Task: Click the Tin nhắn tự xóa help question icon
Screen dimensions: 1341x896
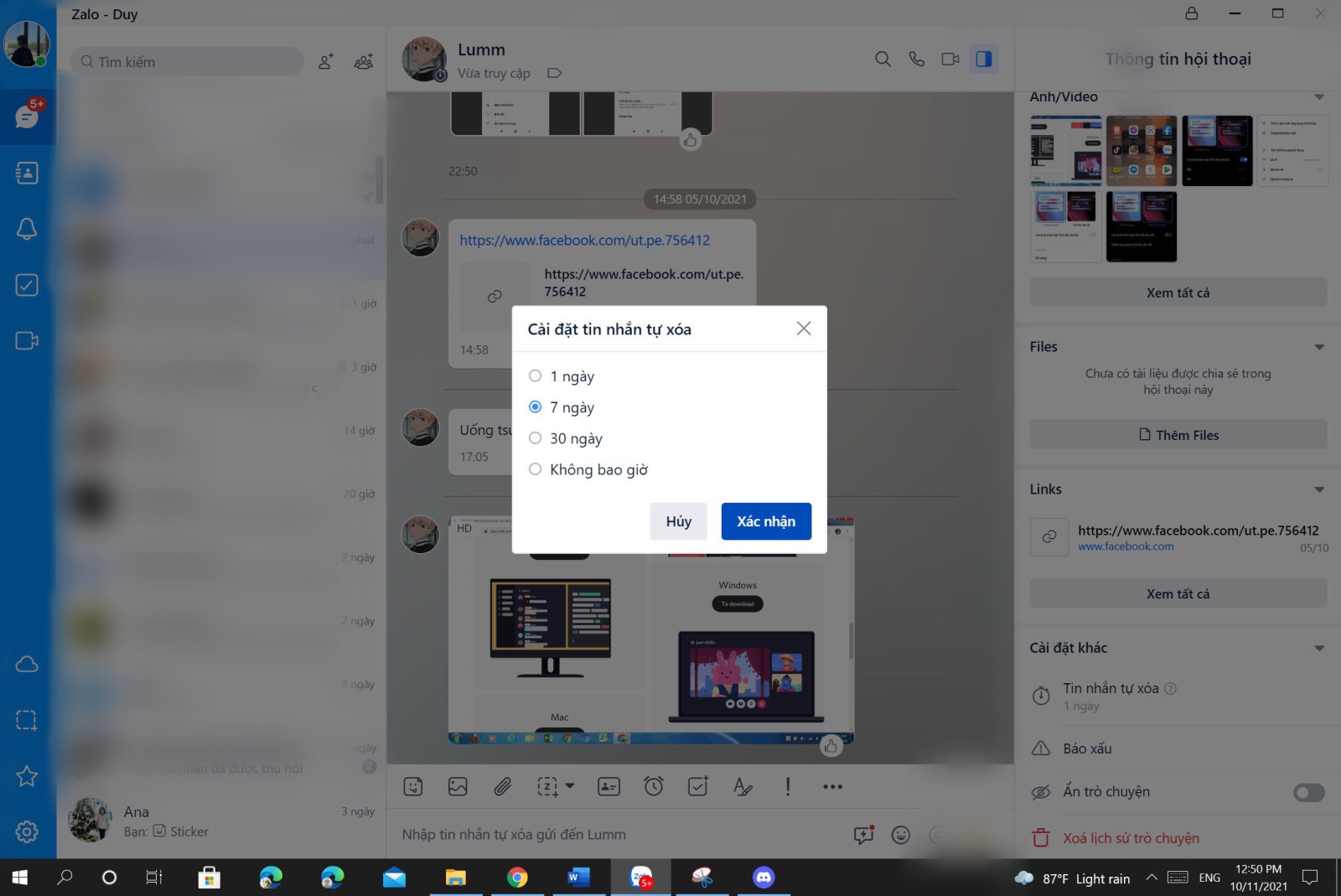Action: point(1171,688)
